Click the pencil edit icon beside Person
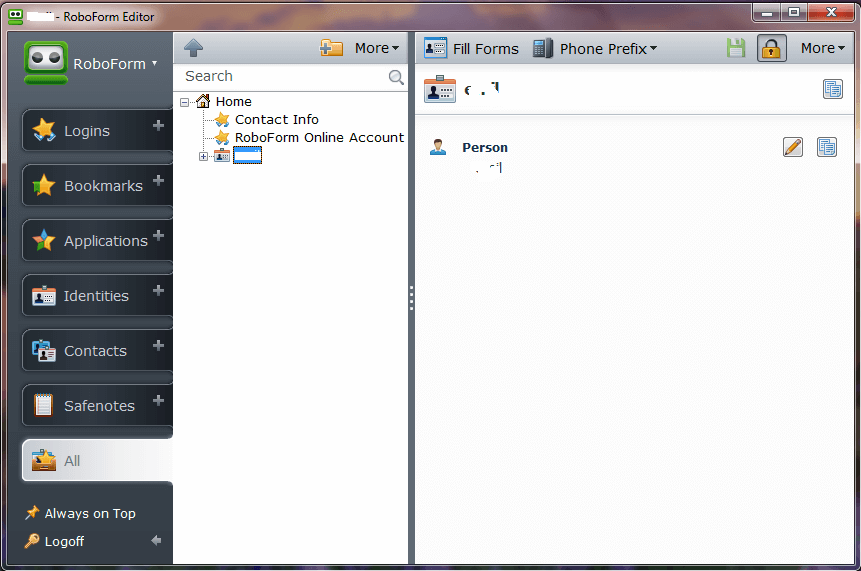Screen dimensions: 861x571 pos(793,148)
